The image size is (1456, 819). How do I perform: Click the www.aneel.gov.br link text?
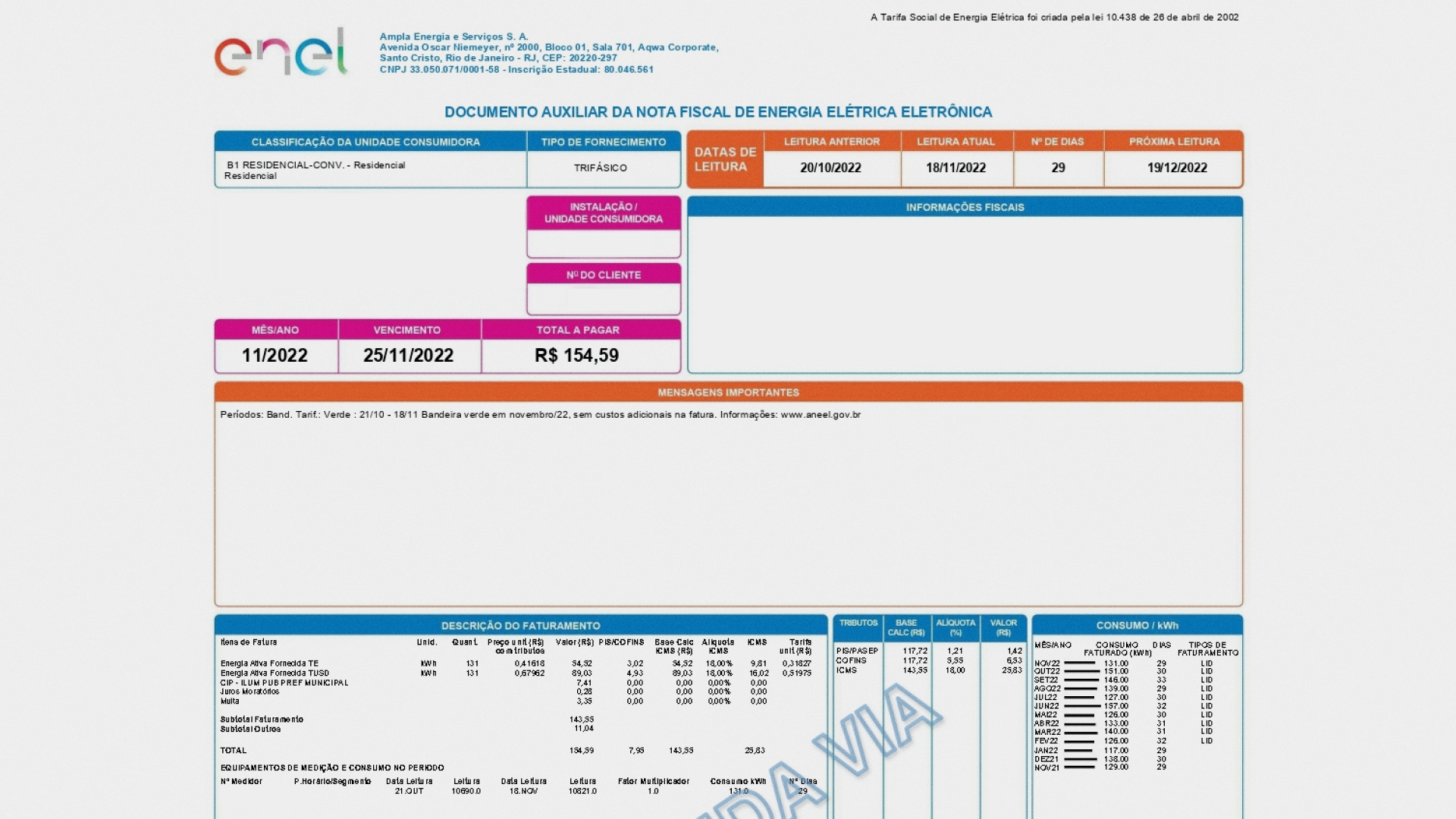click(x=821, y=415)
